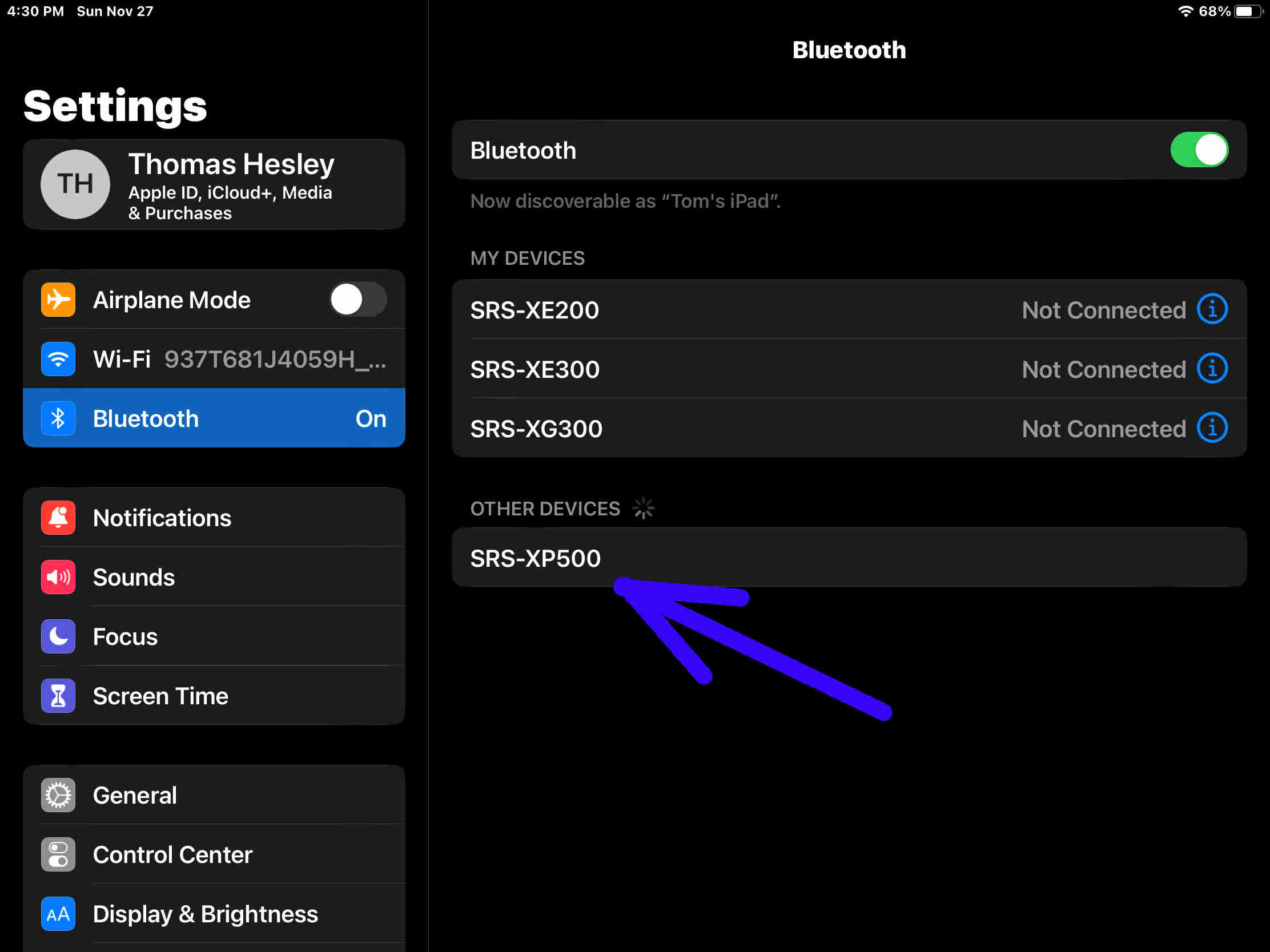Tap the Bluetooth On status text
The image size is (1270, 952).
[x=371, y=418]
